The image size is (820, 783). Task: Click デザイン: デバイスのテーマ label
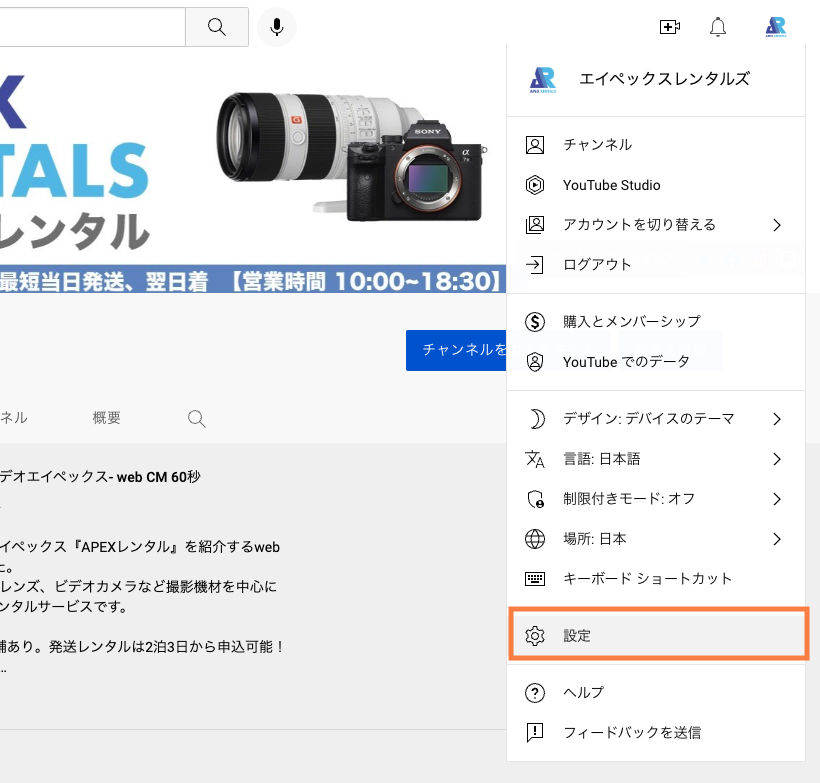pos(648,419)
